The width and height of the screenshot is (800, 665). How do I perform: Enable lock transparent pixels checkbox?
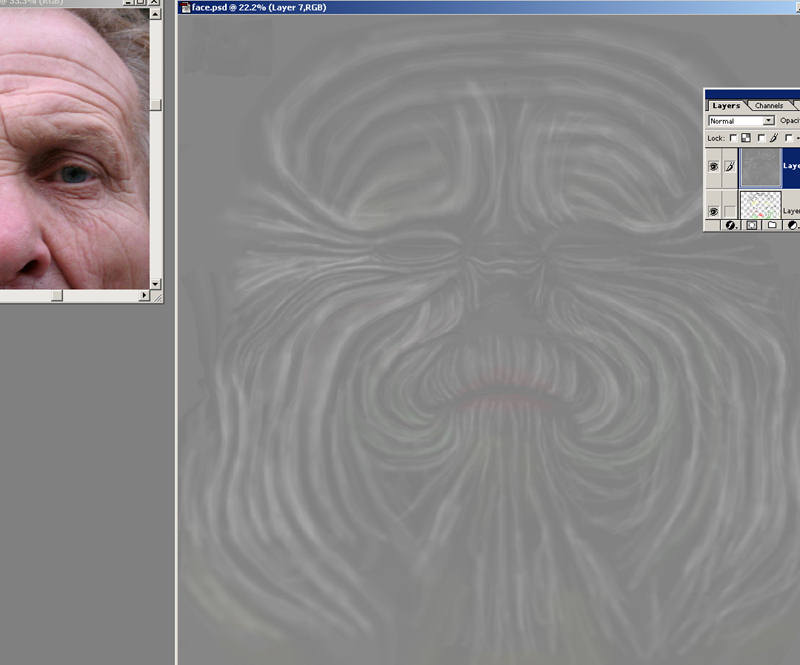coord(733,138)
